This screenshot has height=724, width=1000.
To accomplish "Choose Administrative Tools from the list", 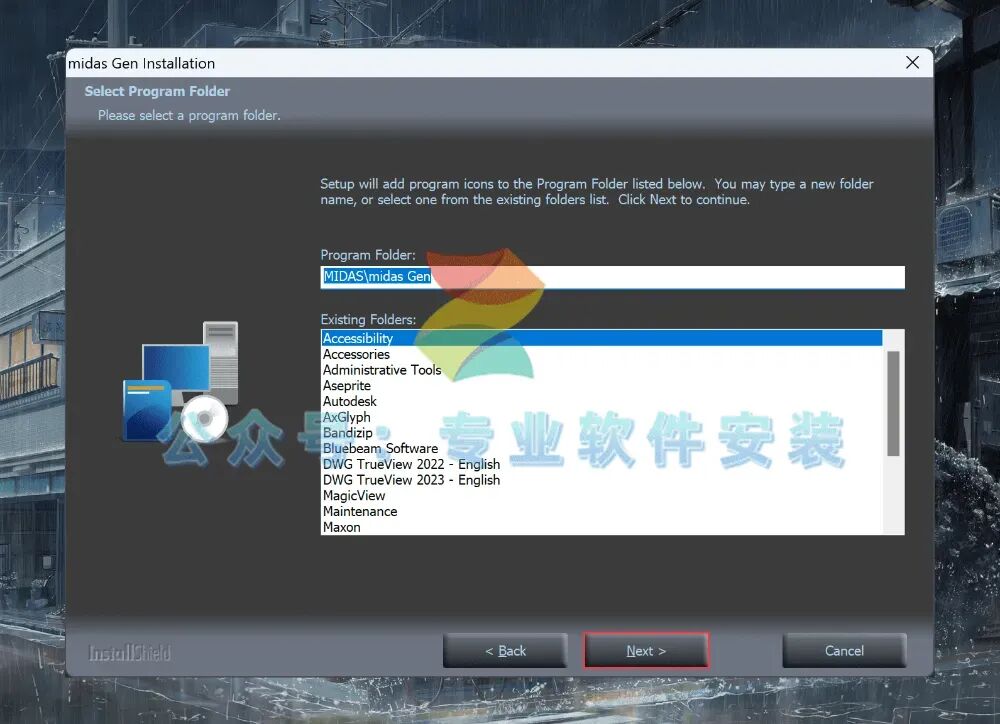I will (601, 370).
